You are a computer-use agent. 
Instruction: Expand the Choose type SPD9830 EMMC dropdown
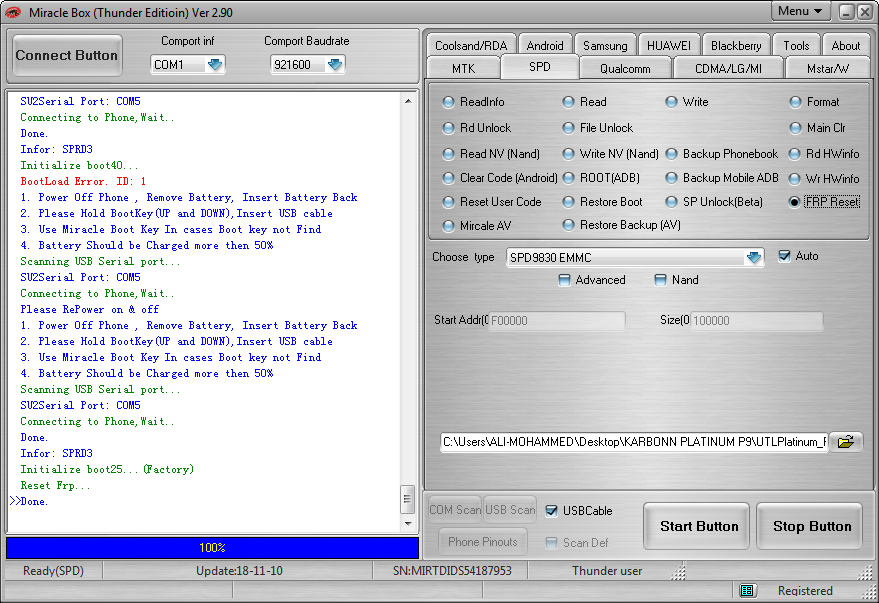754,257
